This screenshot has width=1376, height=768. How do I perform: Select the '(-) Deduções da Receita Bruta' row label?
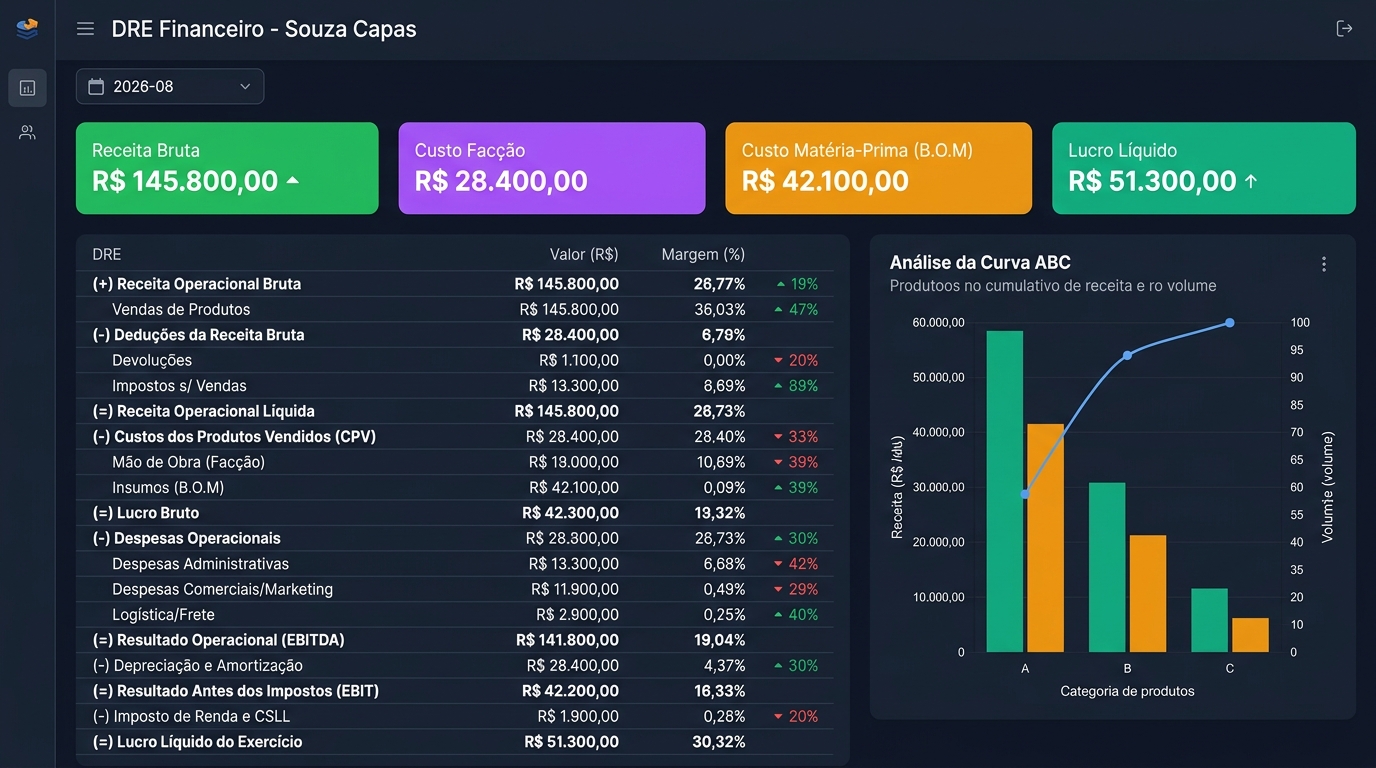coord(198,335)
